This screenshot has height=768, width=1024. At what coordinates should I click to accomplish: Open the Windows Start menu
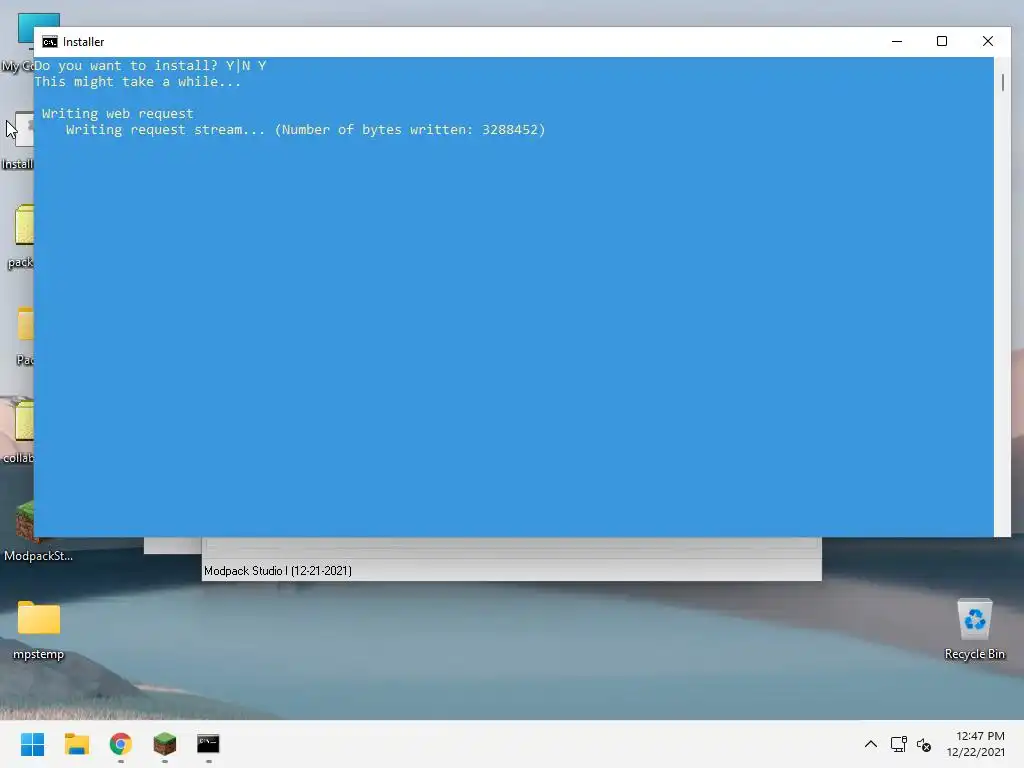pos(32,744)
